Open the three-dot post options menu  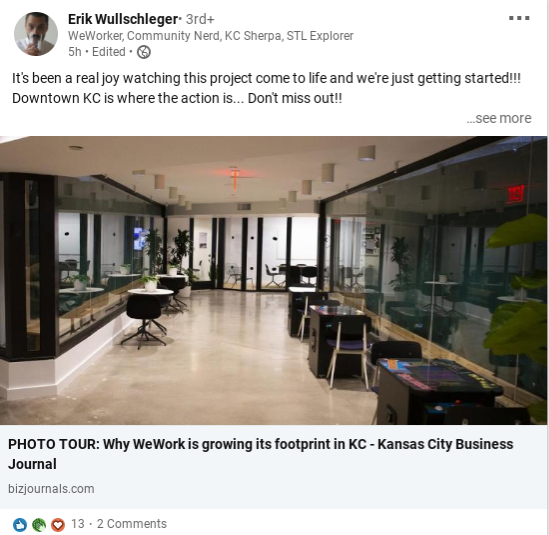coord(519,18)
